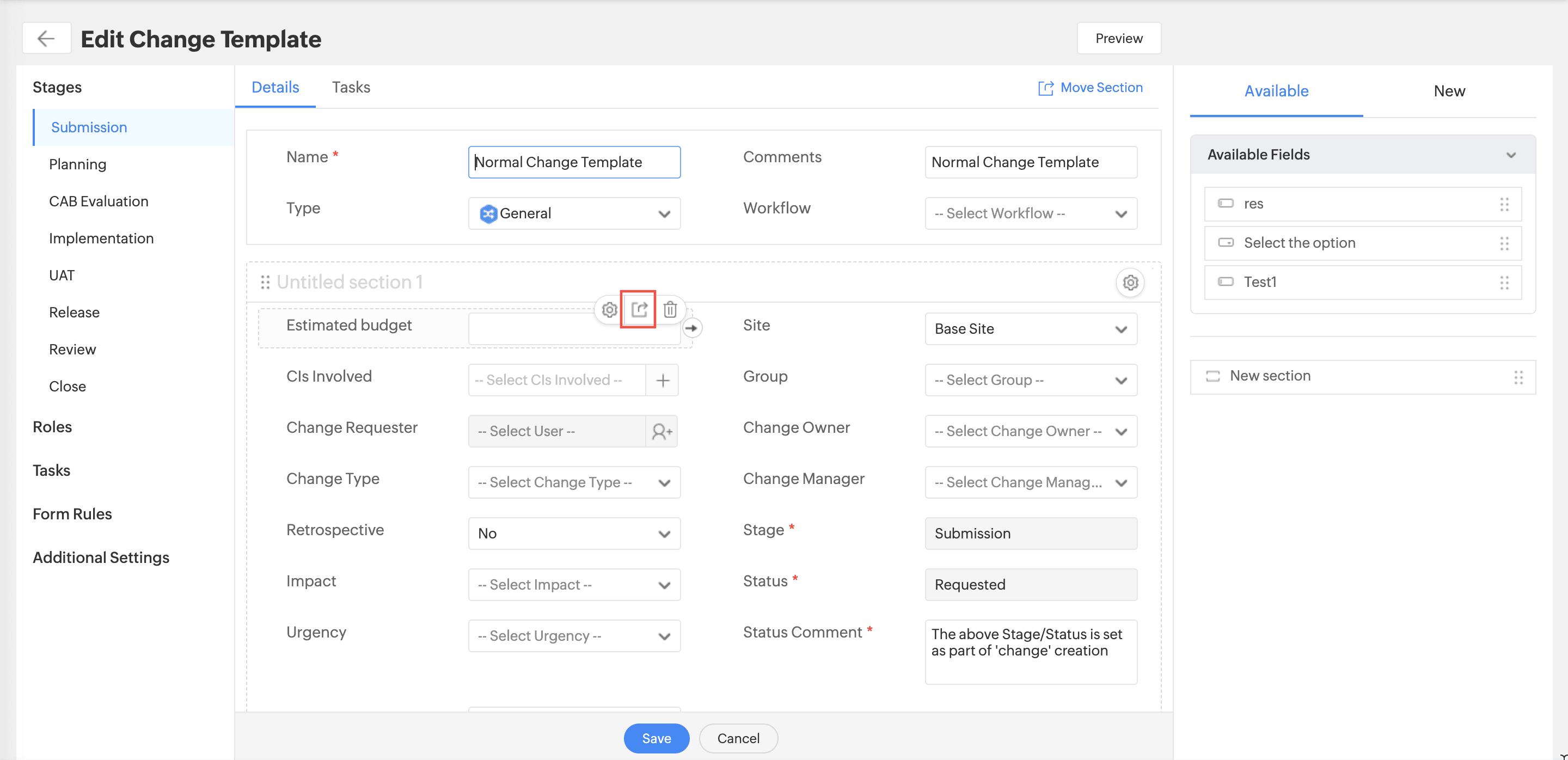Switch to the Tasks tab
Viewport: 1568px width, 760px height.
tap(351, 87)
